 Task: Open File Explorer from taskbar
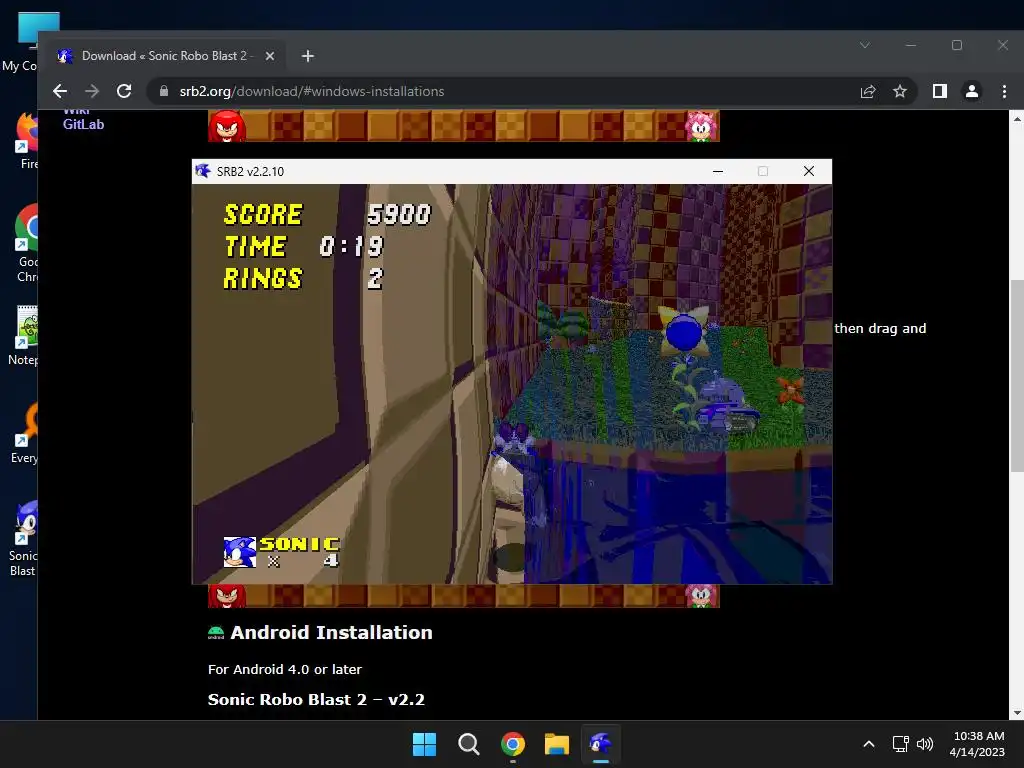[557, 744]
